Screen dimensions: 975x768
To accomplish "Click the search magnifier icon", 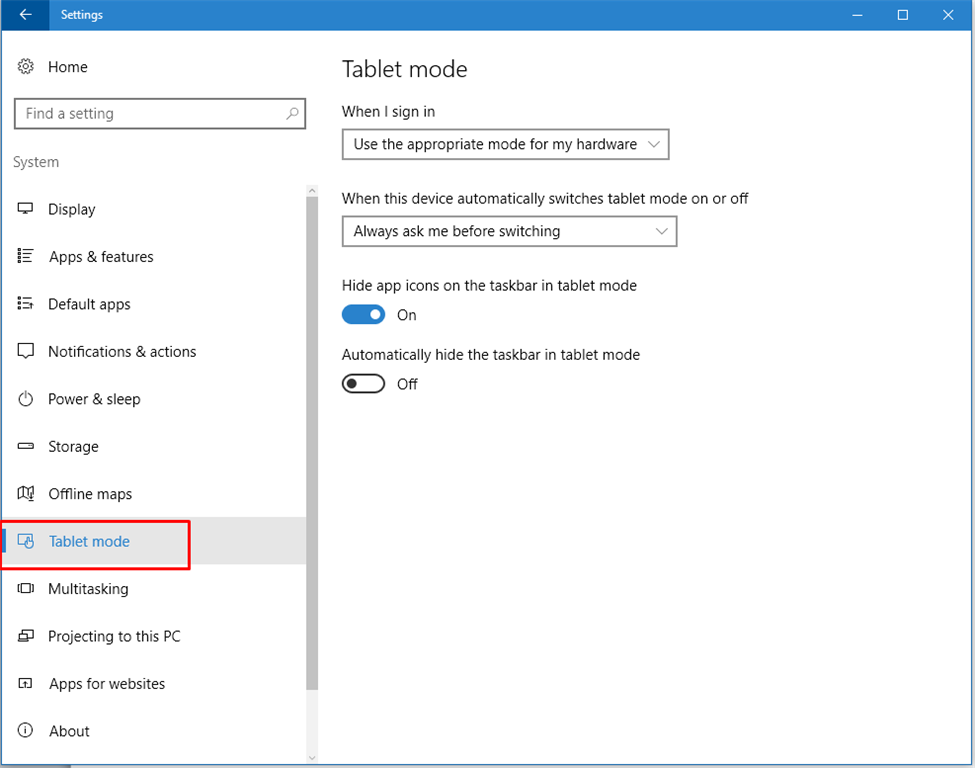I will coord(292,114).
